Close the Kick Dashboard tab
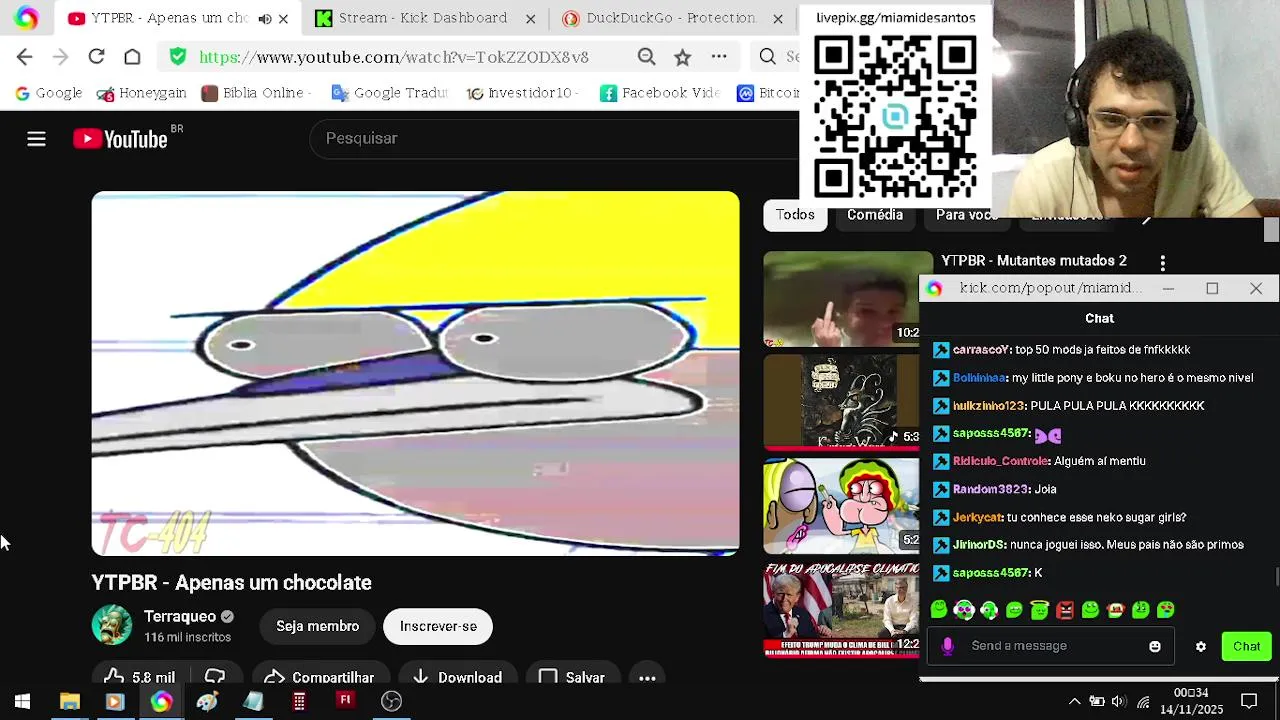Viewport: 1280px width, 720px height. coord(530,18)
